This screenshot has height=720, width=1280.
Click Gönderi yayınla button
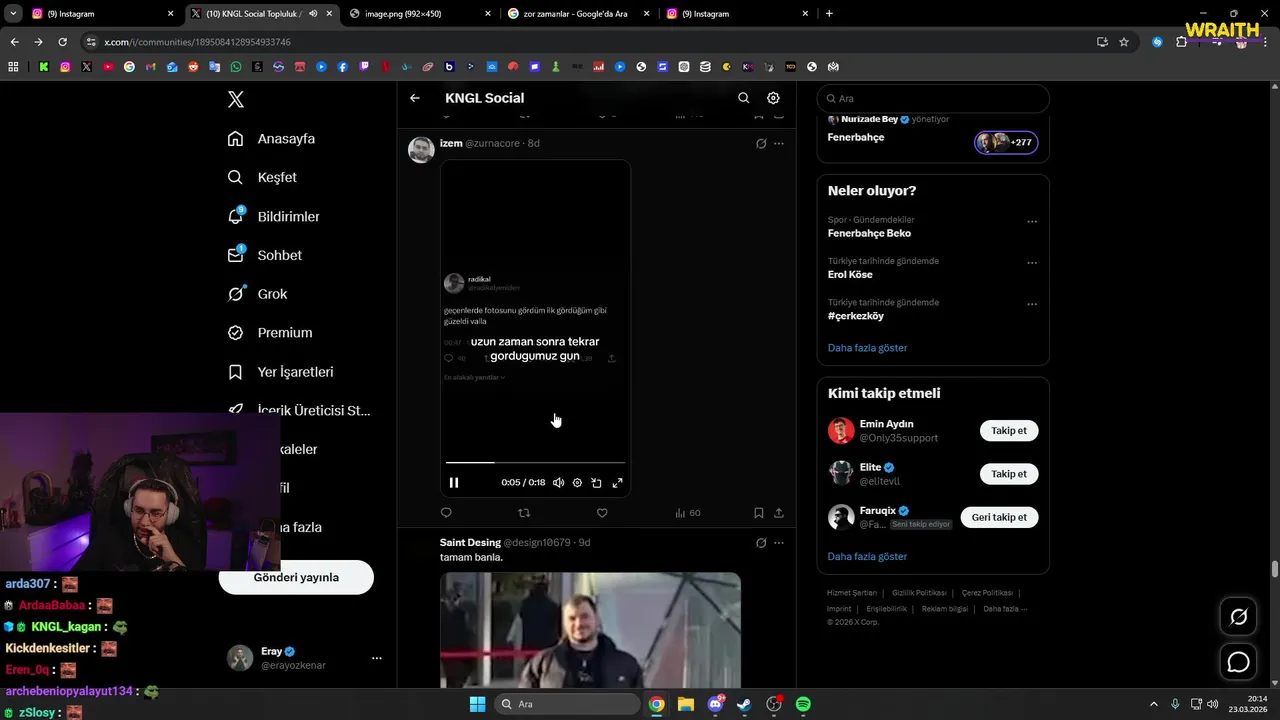(x=296, y=577)
